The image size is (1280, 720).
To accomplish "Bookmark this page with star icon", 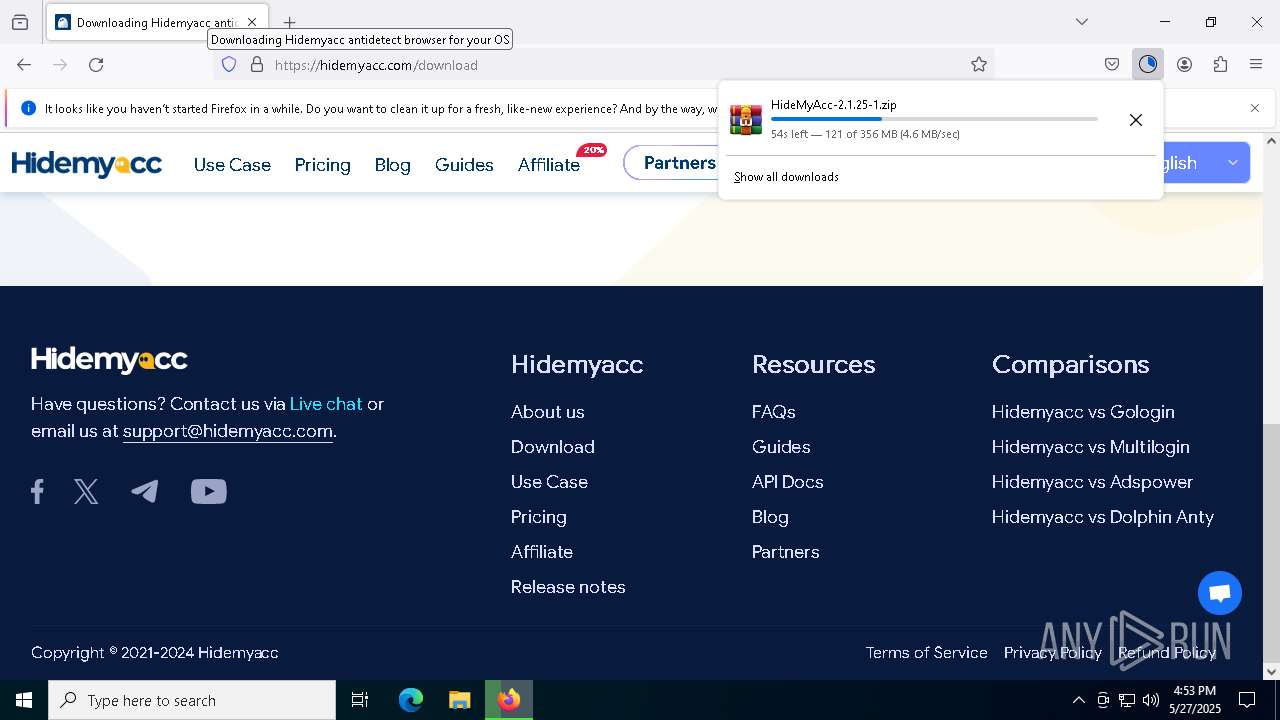I will pyautogui.click(x=979, y=65).
